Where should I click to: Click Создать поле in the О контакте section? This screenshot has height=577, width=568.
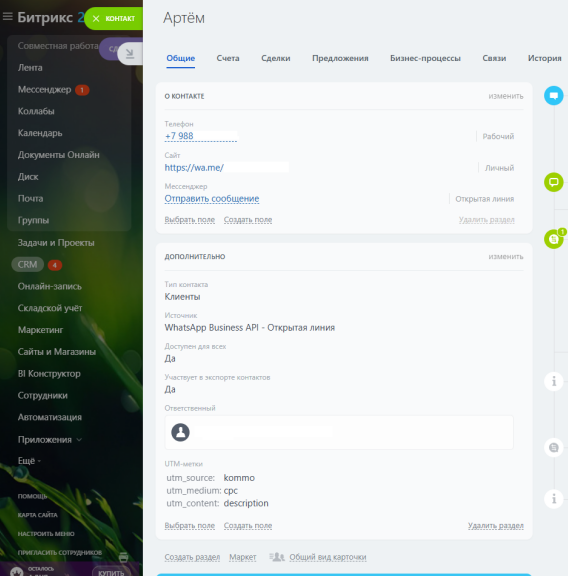pyautogui.click(x=248, y=220)
